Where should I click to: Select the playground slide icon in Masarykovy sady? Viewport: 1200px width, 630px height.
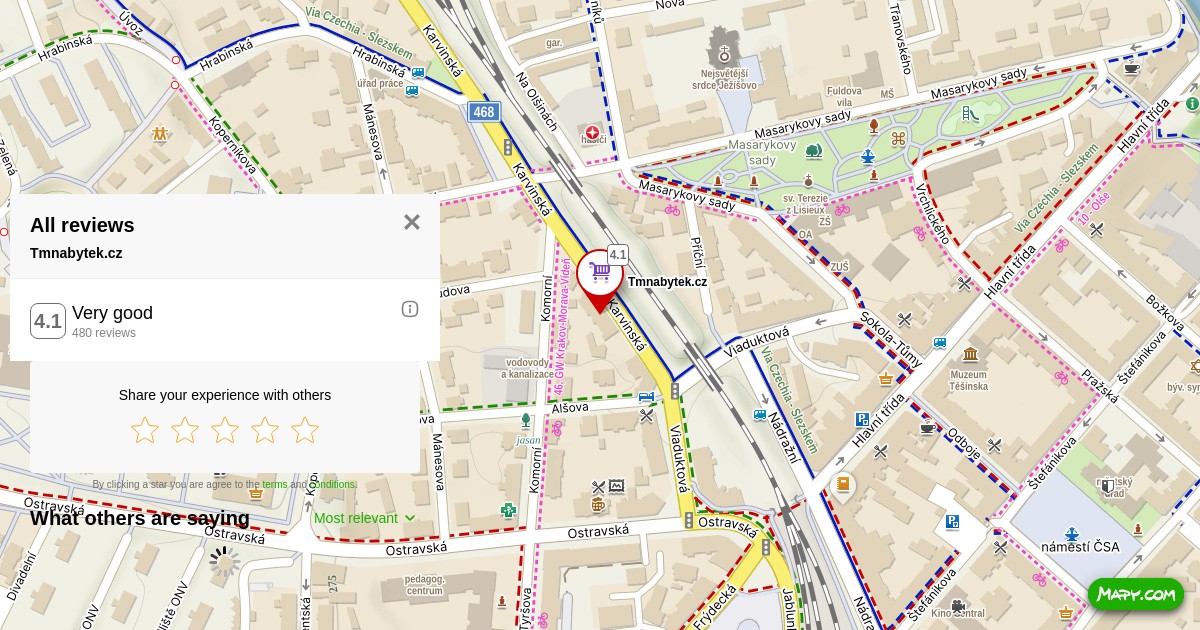click(x=970, y=114)
